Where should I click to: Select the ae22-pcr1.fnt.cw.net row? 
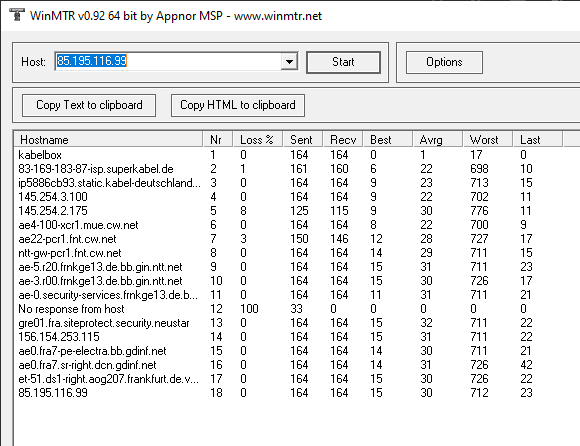coord(290,239)
